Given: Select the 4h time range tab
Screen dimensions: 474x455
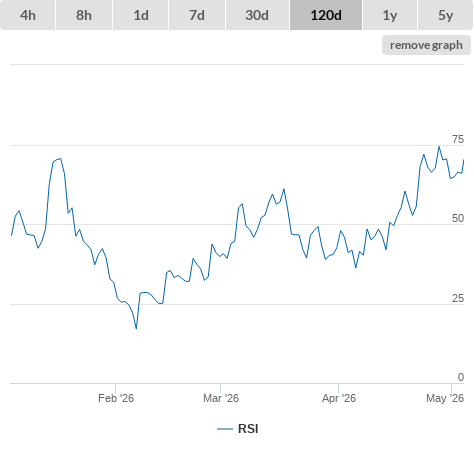Looking at the screenshot, I should pyautogui.click(x=28, y=15).
